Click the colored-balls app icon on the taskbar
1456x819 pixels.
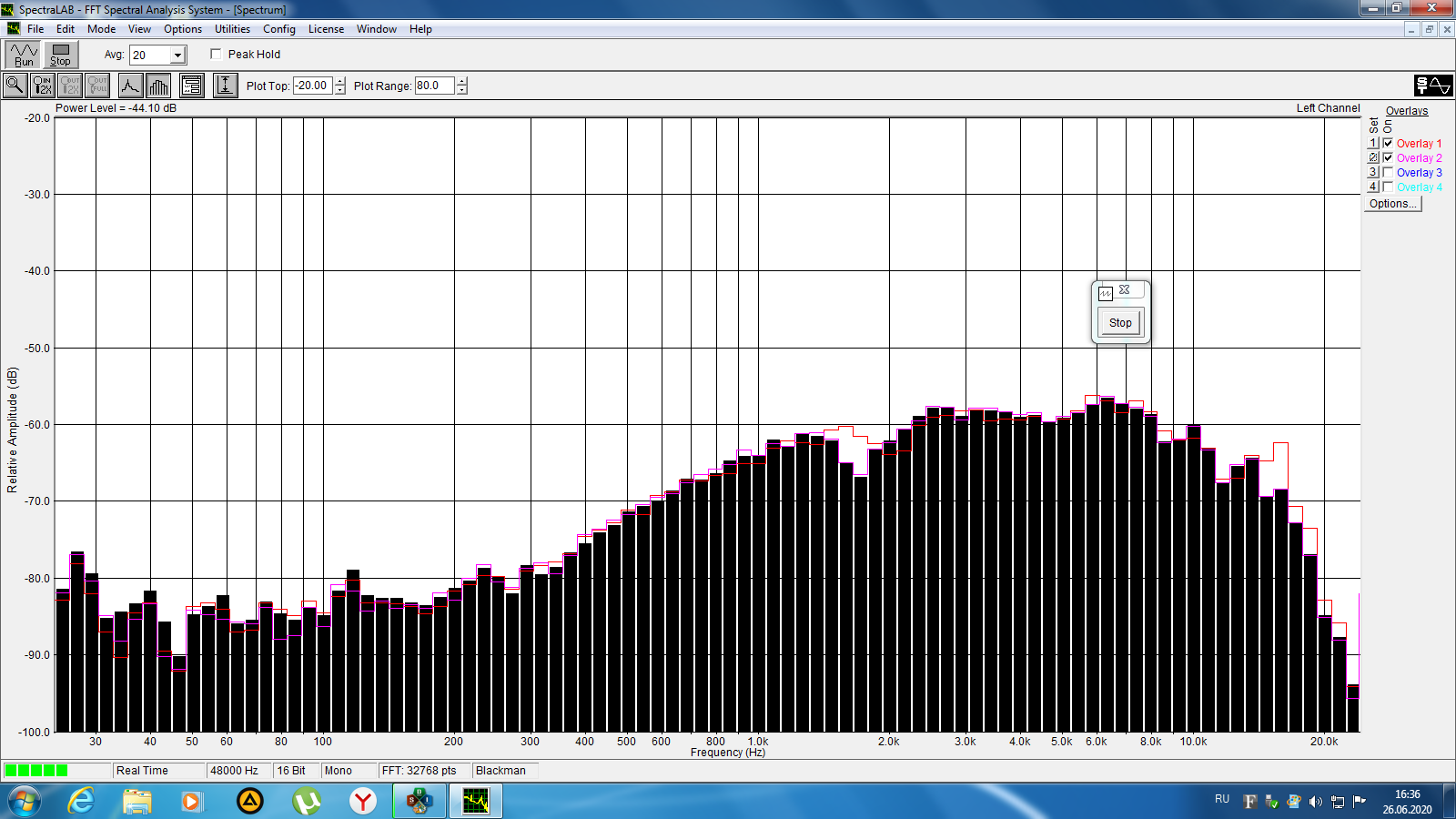click(x=420, y=802)
